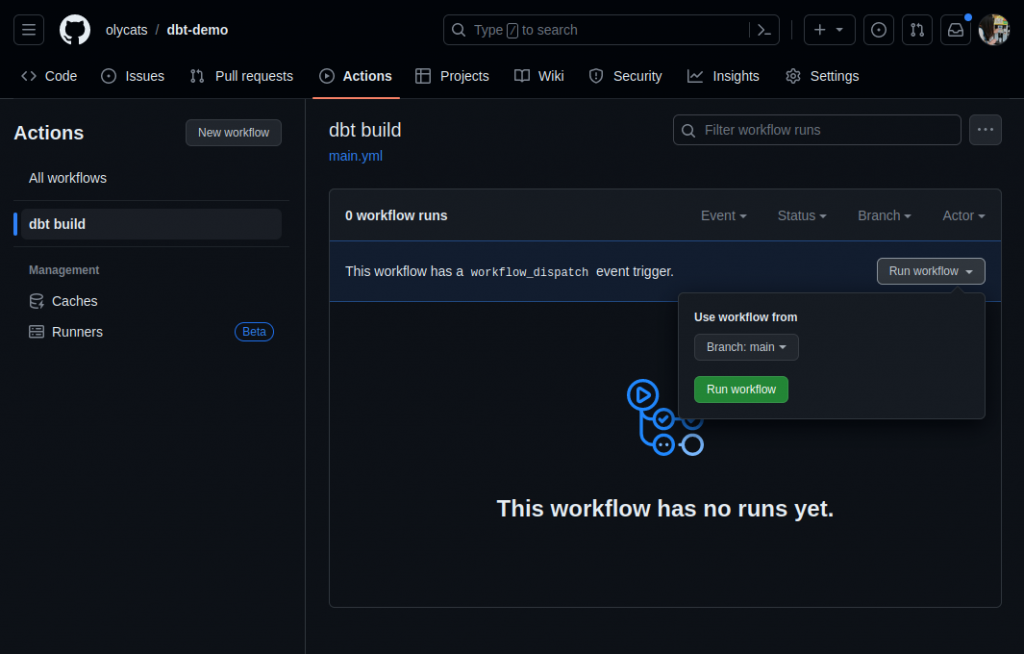Viewport: 1024px width, 654px height.
Task: Go to the dbt-demo repository link
Action: pos(197,30)
